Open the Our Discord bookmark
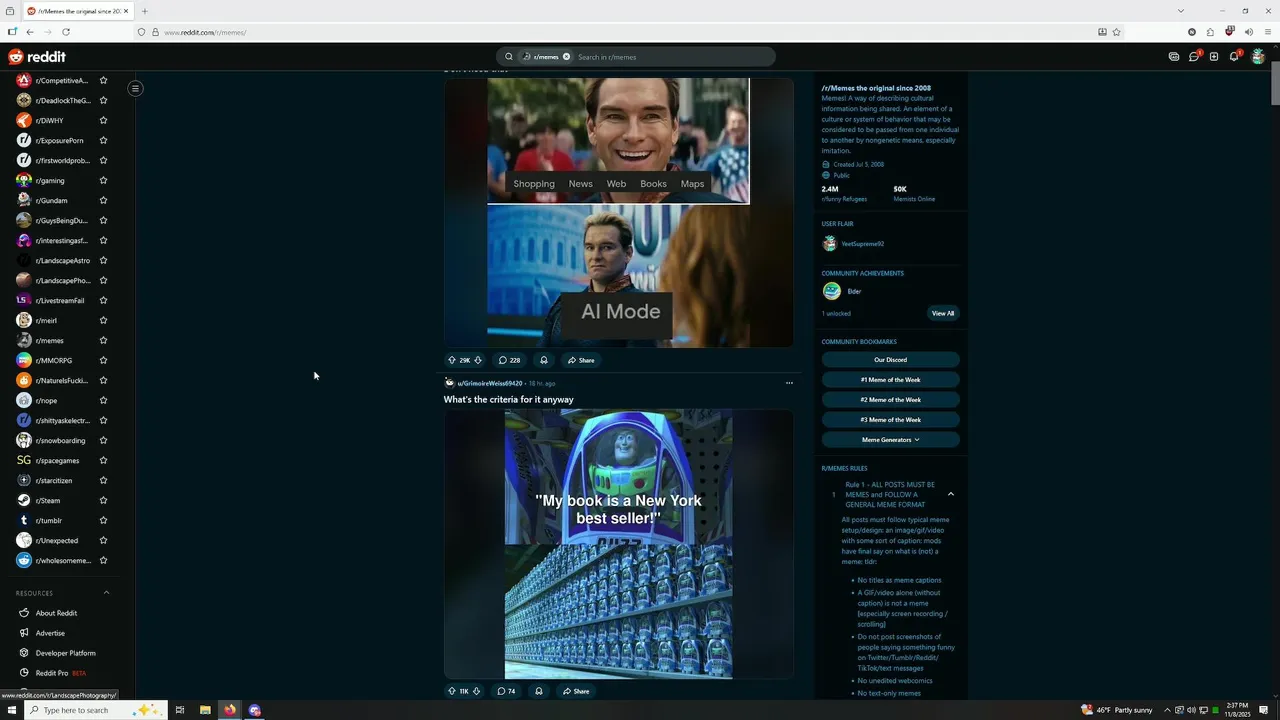The width and height of the screenshot is (1280, 720). pos(890,360)
